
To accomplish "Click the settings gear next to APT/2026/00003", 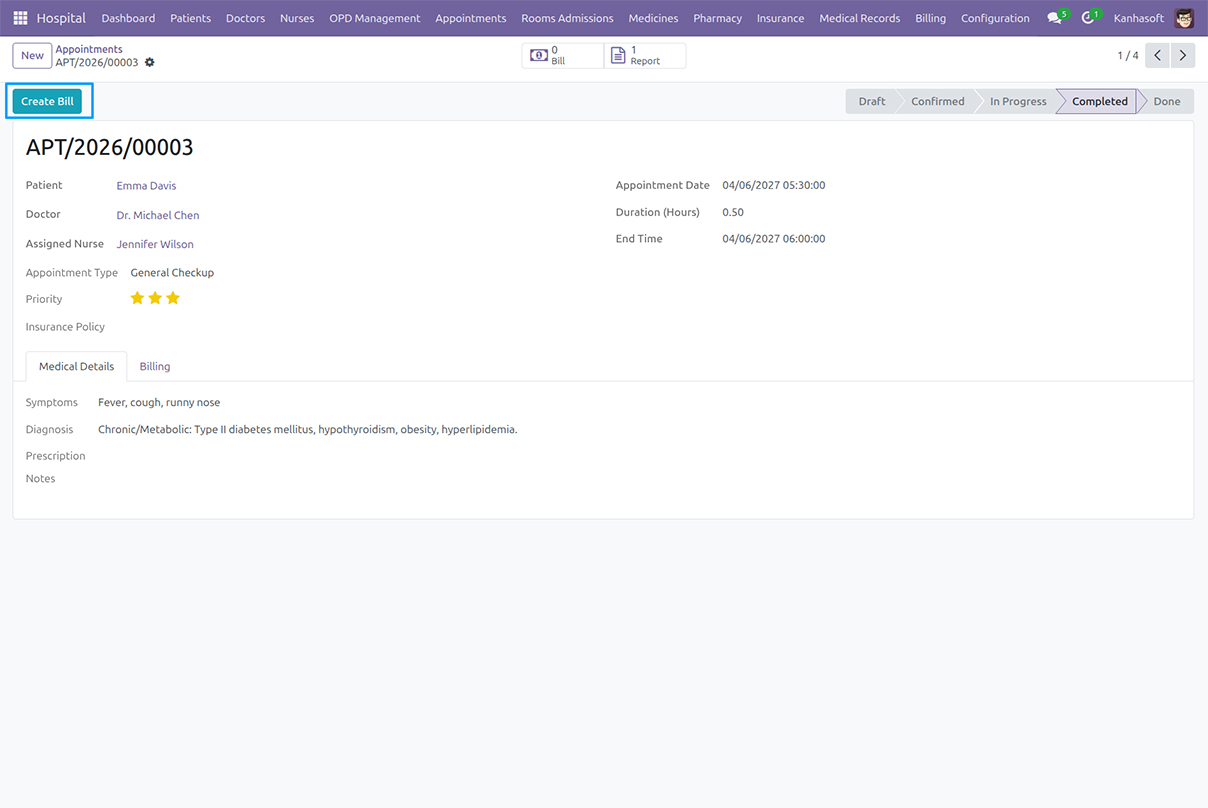I will [x=148, y=61].
